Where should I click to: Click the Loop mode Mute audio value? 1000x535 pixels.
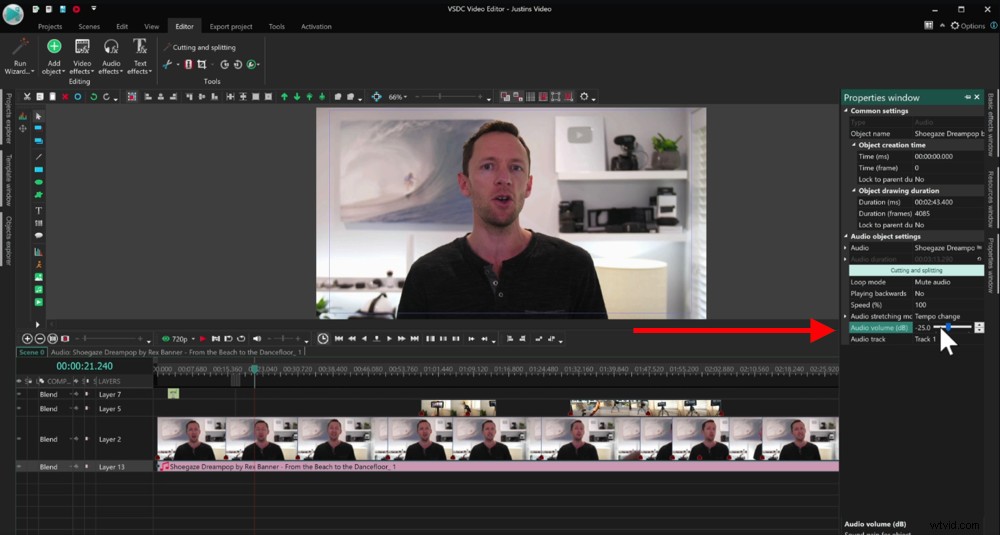tap(932, 282)
